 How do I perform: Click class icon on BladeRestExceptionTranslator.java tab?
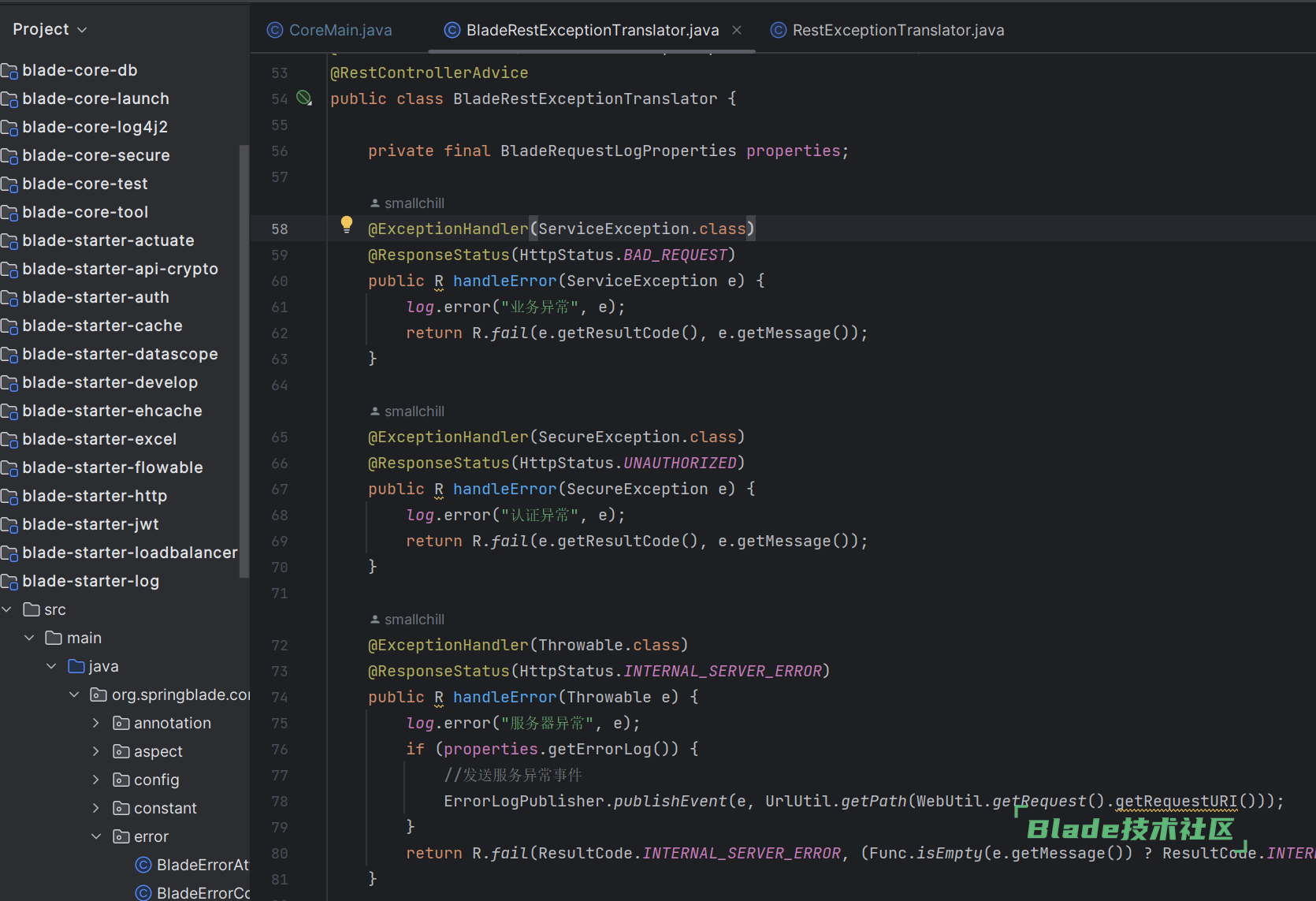point(452,30)
